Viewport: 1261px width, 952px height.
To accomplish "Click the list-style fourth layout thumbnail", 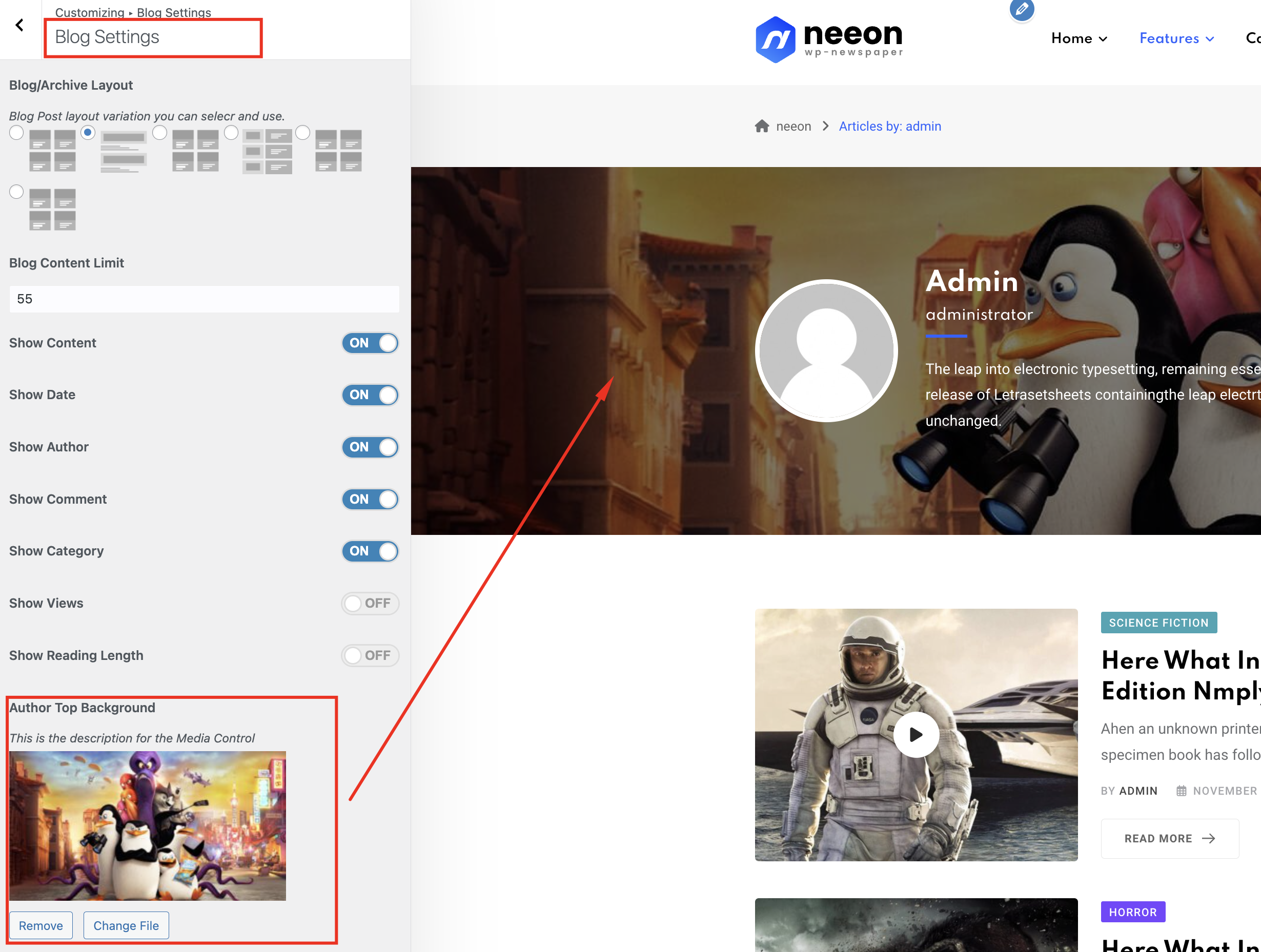I will click(x=267, y=151).
